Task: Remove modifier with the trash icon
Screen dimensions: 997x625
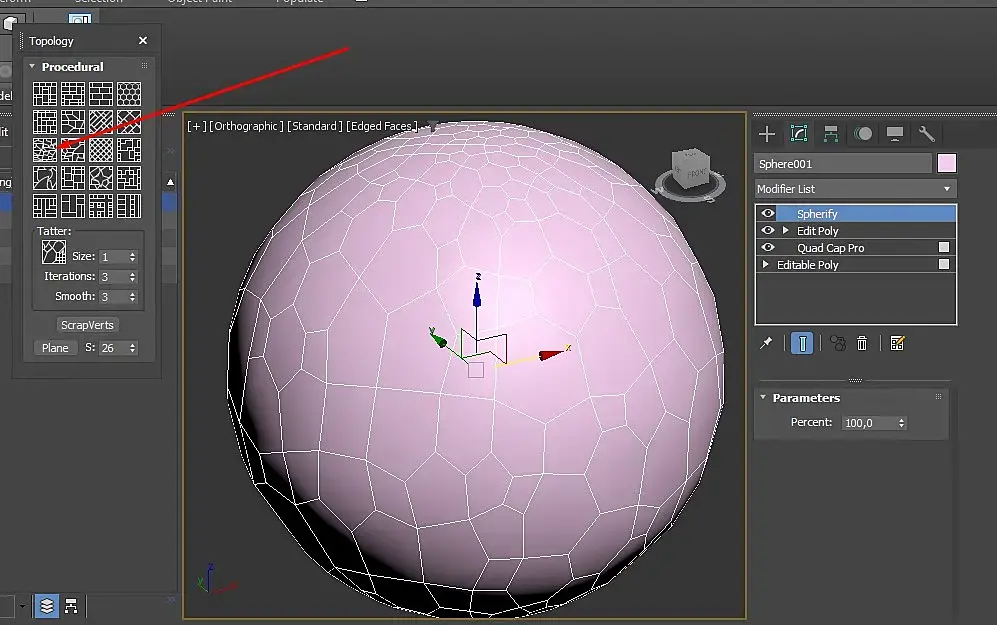Action: coord(862,343)
